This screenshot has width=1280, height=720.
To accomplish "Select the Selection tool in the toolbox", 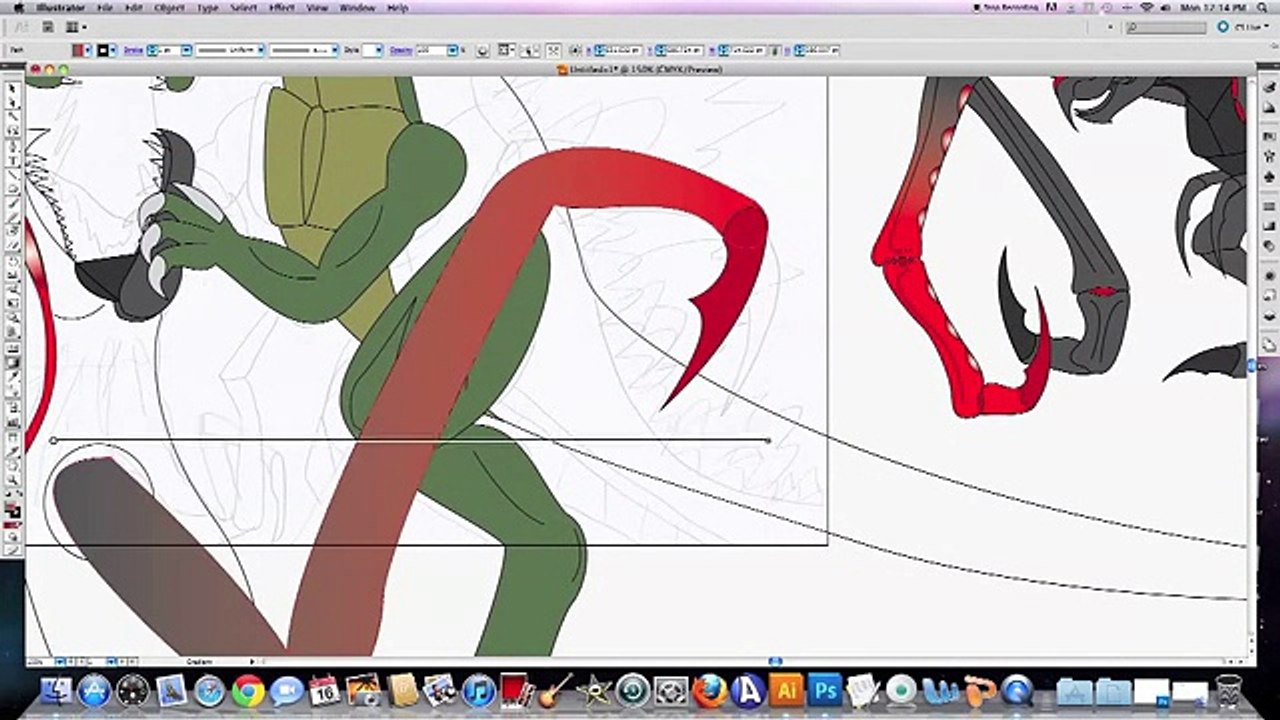I will tap(13, 88).
